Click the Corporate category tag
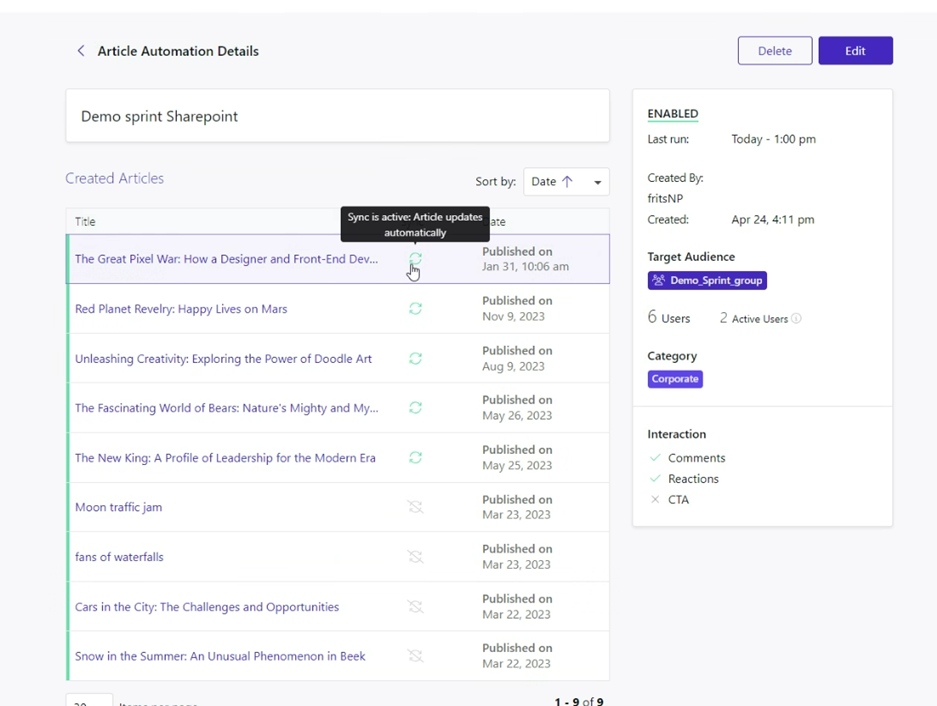937x706 pixels. click(675, 379)
